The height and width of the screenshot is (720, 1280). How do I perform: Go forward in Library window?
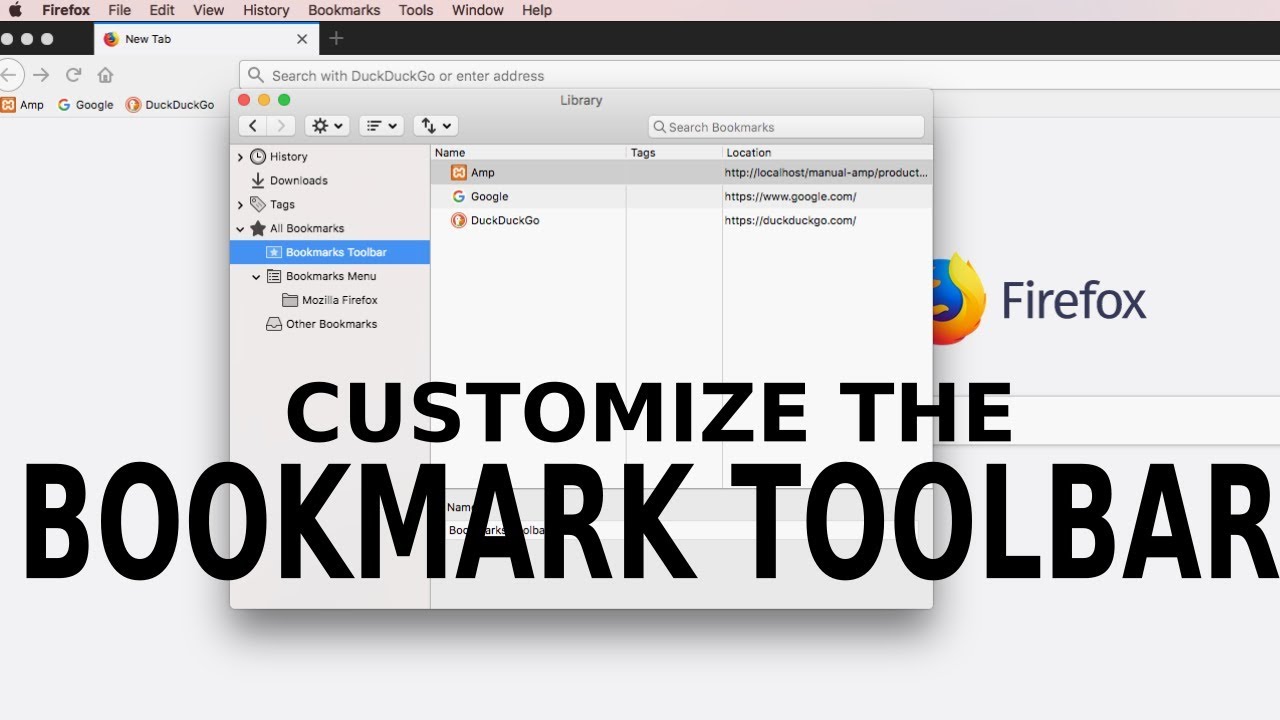(281, 126)
